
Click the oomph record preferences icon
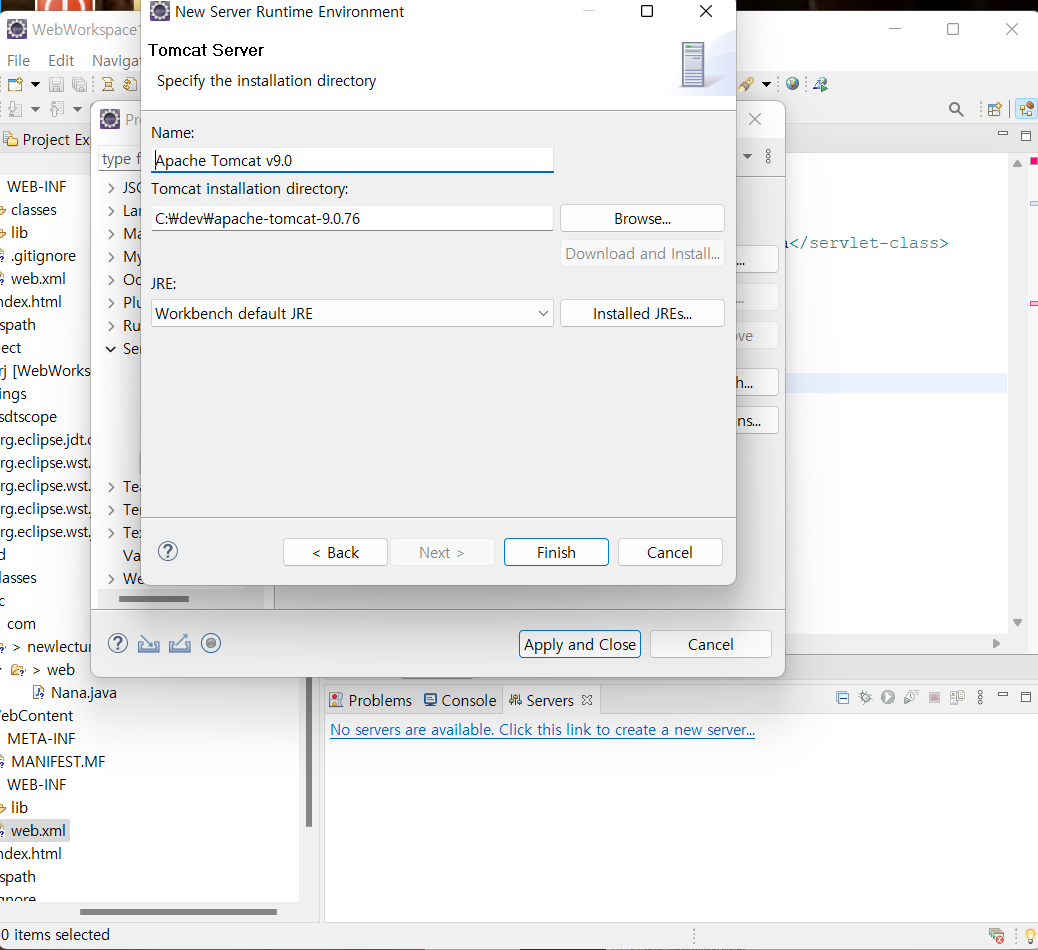(x=211, y=643)
